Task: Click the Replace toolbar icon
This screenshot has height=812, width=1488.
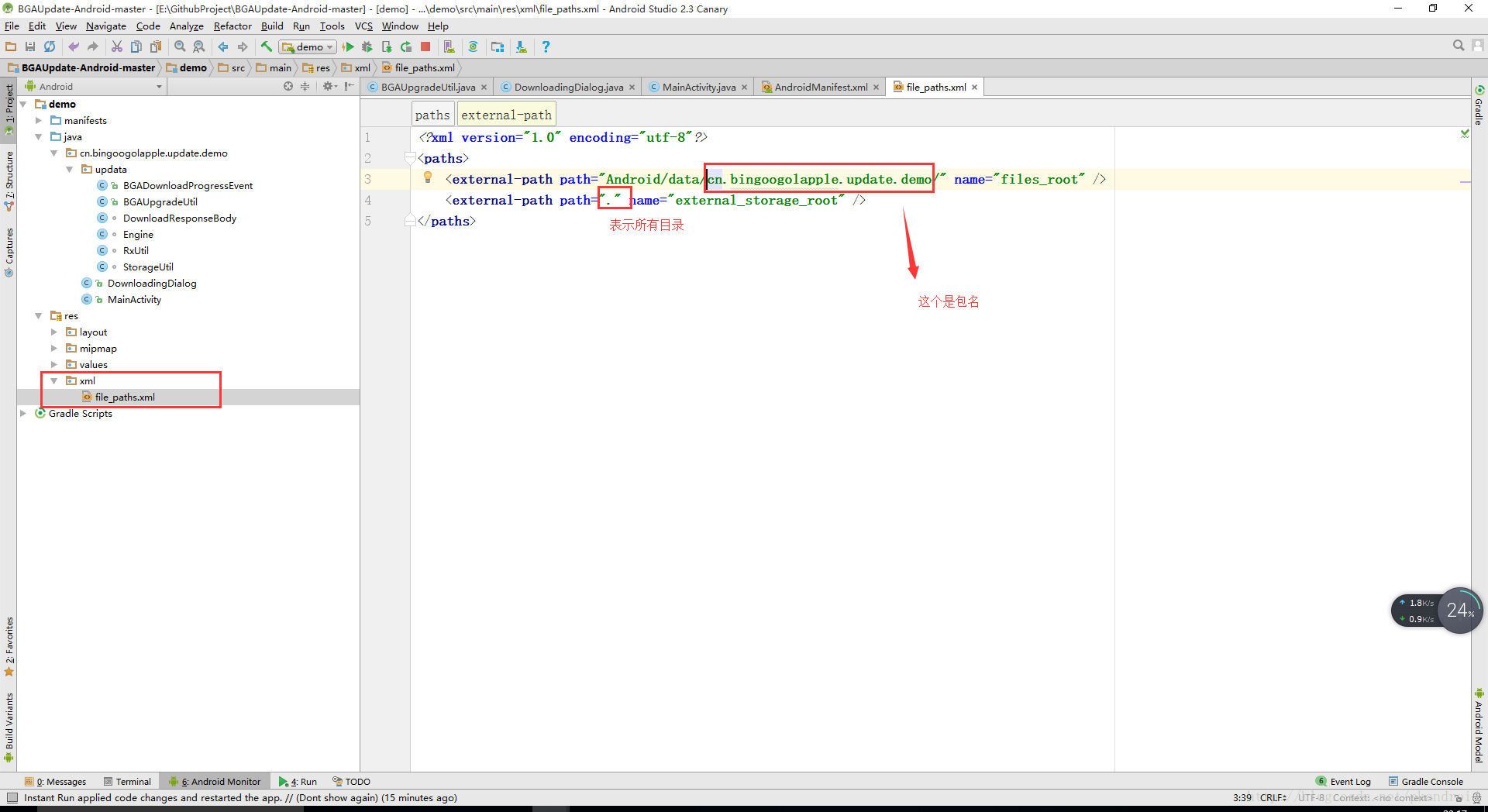Action: click(199, 46)
